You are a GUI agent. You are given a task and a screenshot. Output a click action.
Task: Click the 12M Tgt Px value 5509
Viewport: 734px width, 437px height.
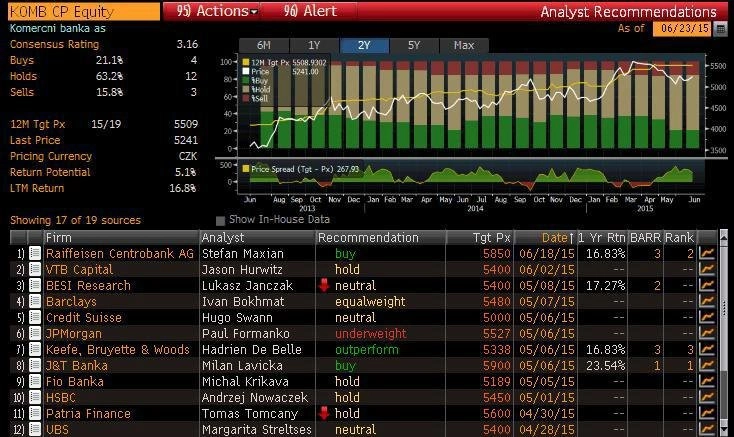point(186,124)
